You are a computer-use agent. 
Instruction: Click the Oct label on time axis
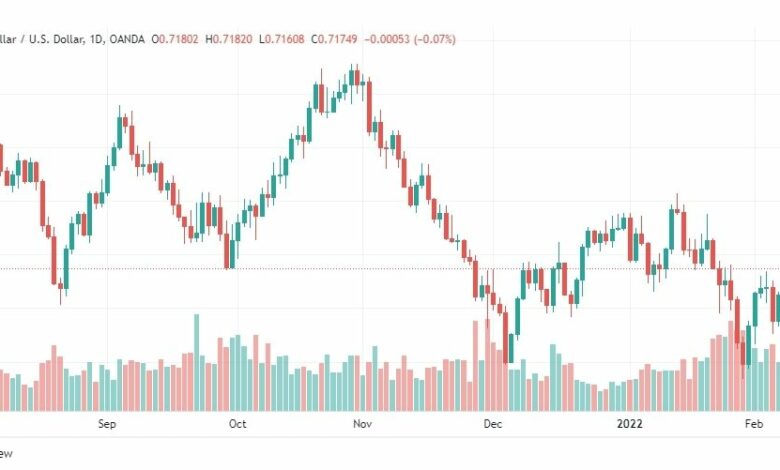click(x=237, y=424)
